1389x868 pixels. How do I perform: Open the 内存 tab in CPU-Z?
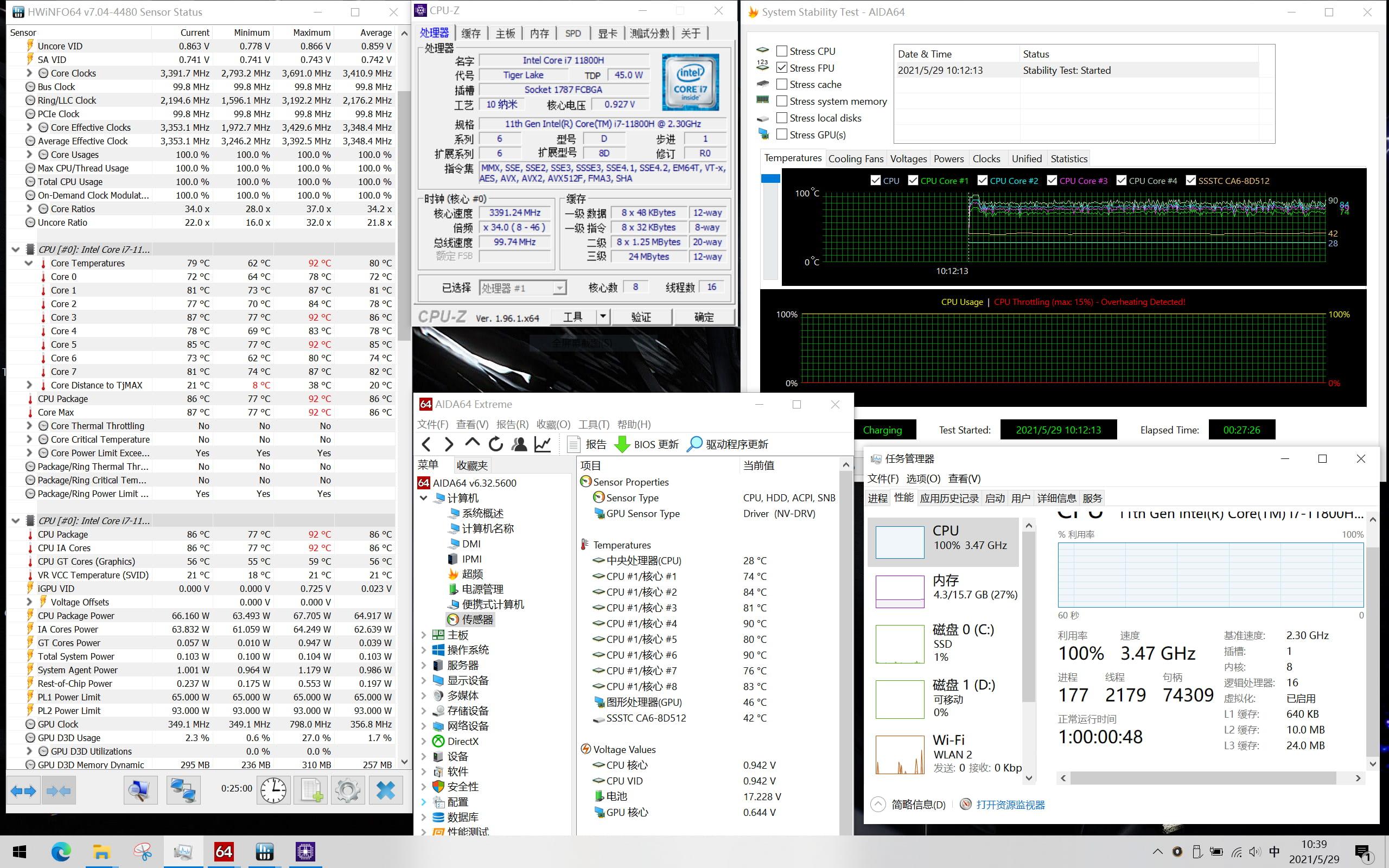click(539, 33)
